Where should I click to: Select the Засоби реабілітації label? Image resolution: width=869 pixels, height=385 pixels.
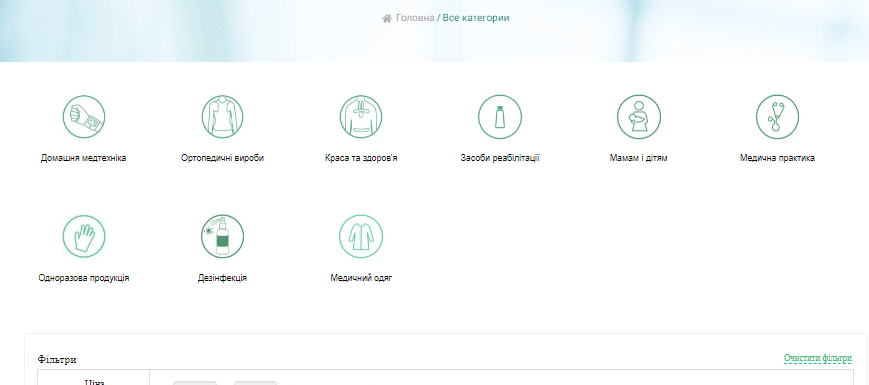pos(500,158)
